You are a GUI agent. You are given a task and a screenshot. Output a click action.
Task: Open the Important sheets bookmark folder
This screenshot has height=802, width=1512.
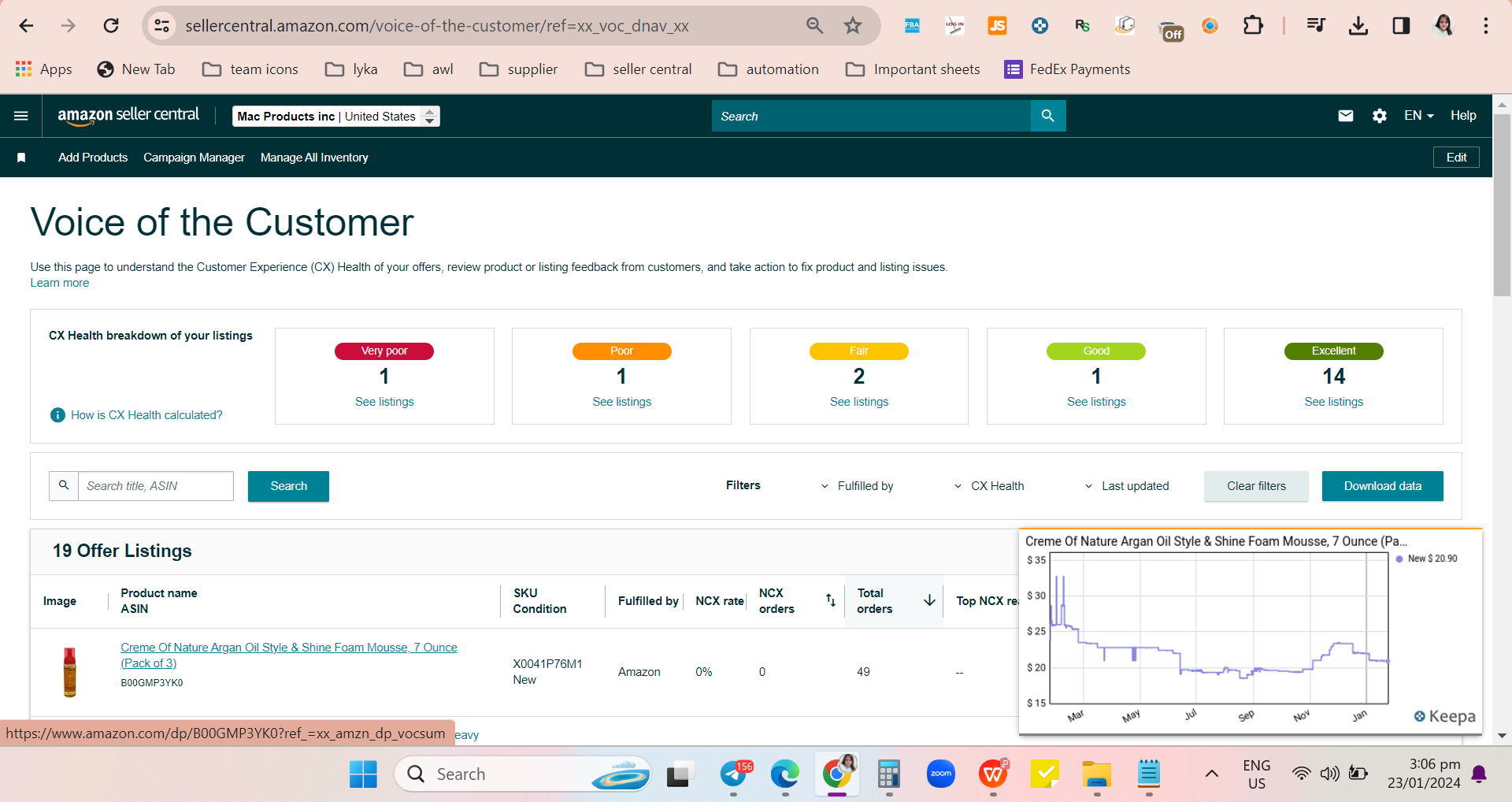click(913, 69)
